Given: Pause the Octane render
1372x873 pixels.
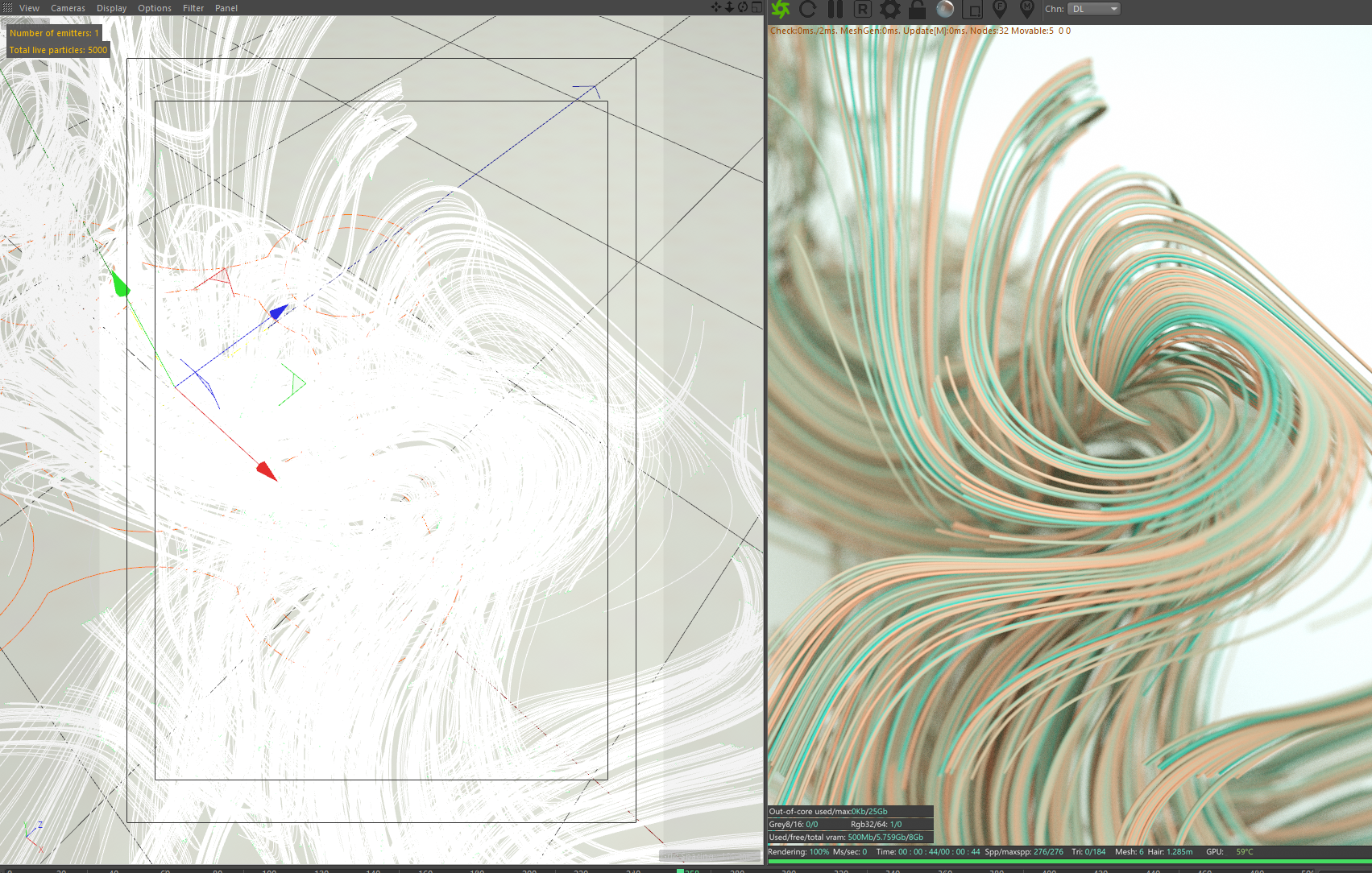Looking at the screenshot, I should pyautogui.click(x=835, y=9).
